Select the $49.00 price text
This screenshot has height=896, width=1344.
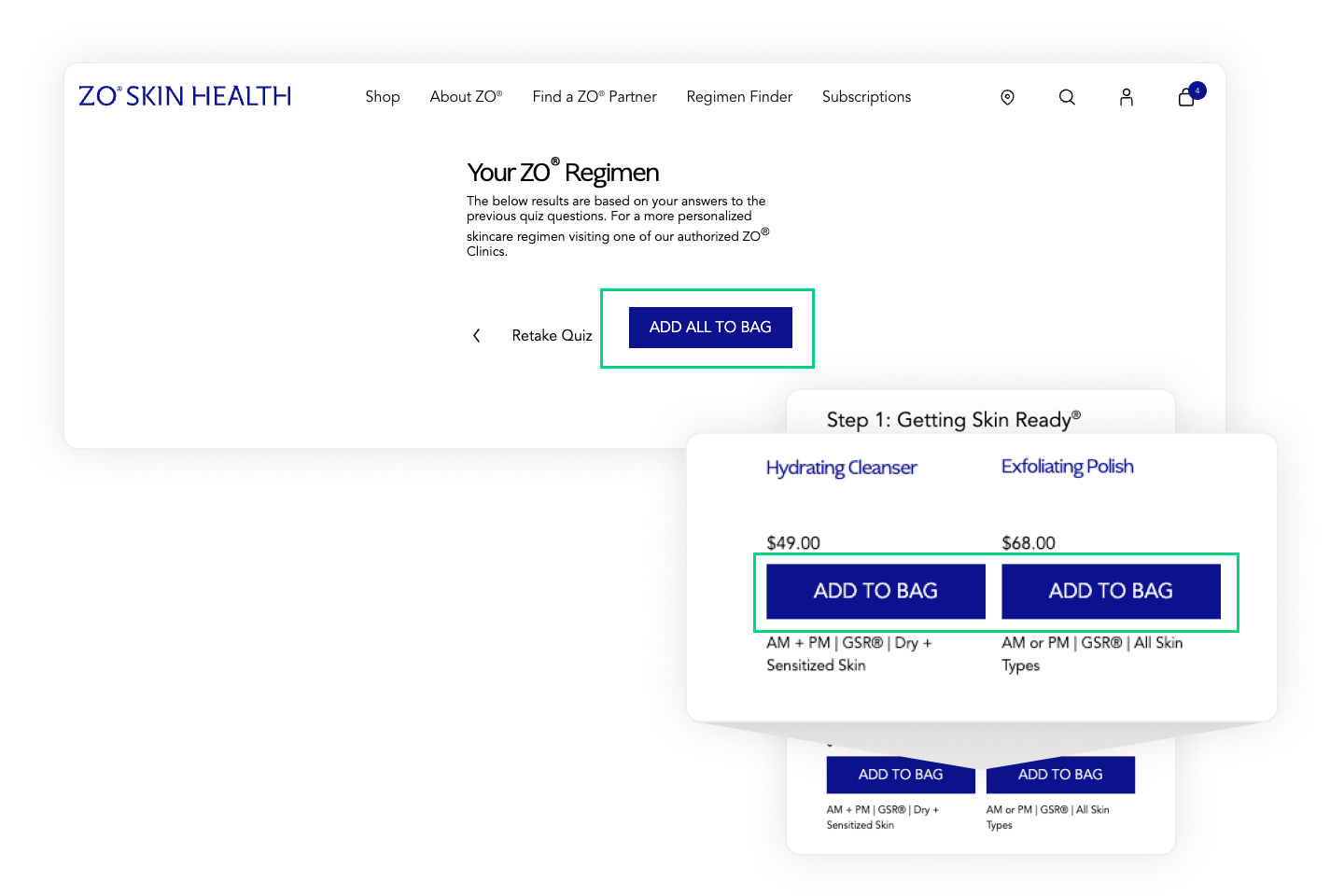click(x=793, y=543)
